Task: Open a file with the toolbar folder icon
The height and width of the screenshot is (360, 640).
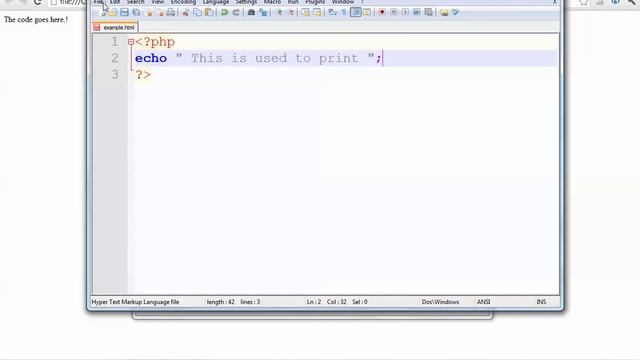Action: (113, 13)
